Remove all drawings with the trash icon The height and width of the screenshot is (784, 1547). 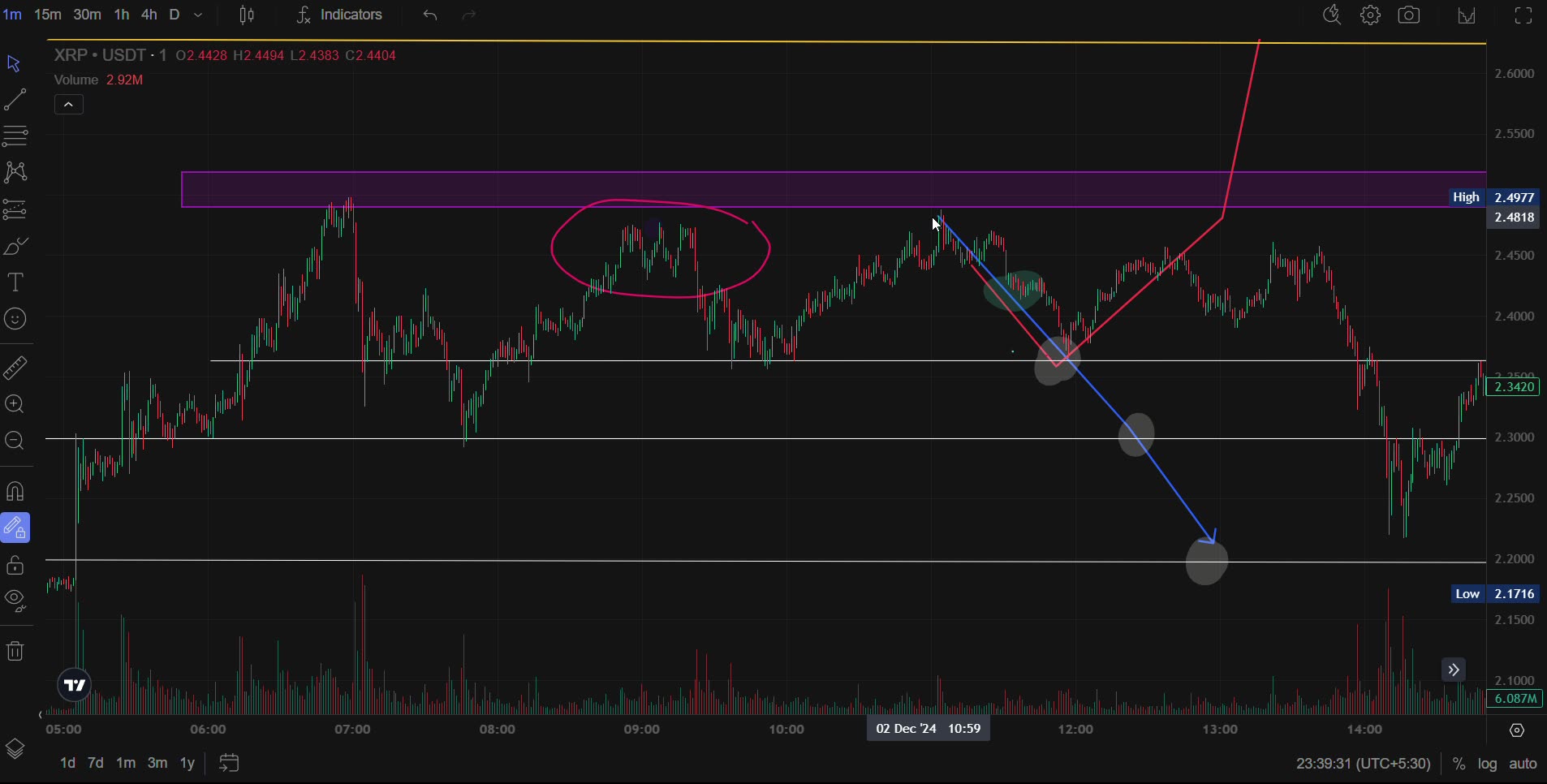pyautogui.click(x=14, y=651)
